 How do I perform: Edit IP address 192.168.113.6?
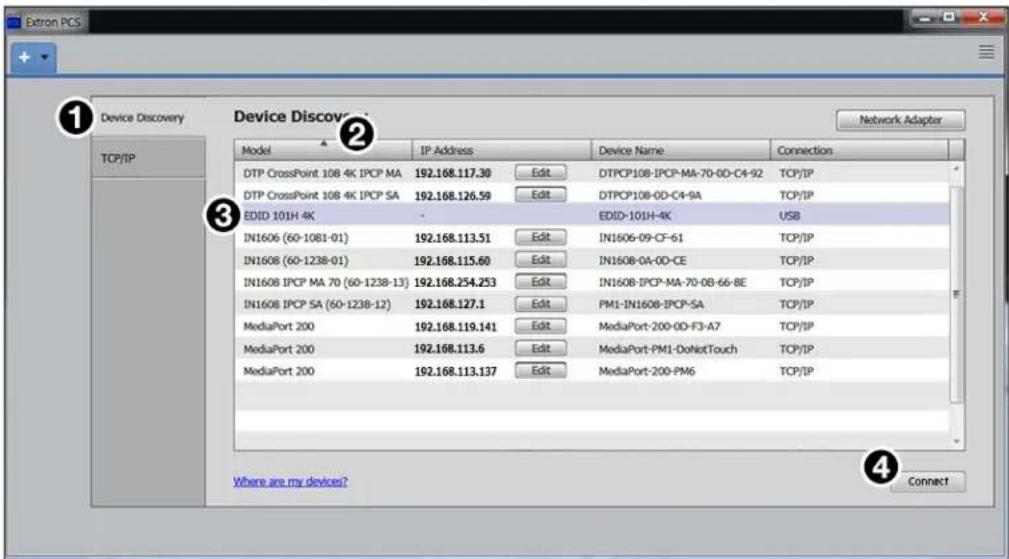point(541,349)
